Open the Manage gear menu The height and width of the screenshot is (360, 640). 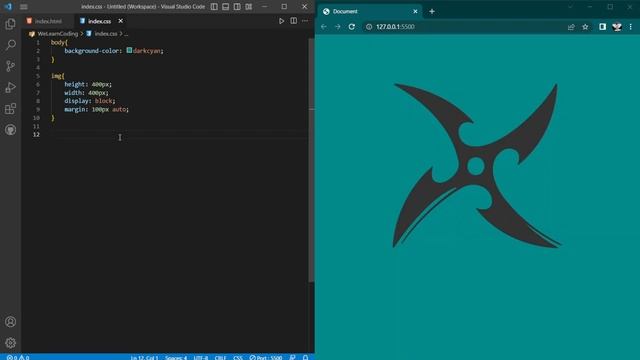click(x=11, y=343)
